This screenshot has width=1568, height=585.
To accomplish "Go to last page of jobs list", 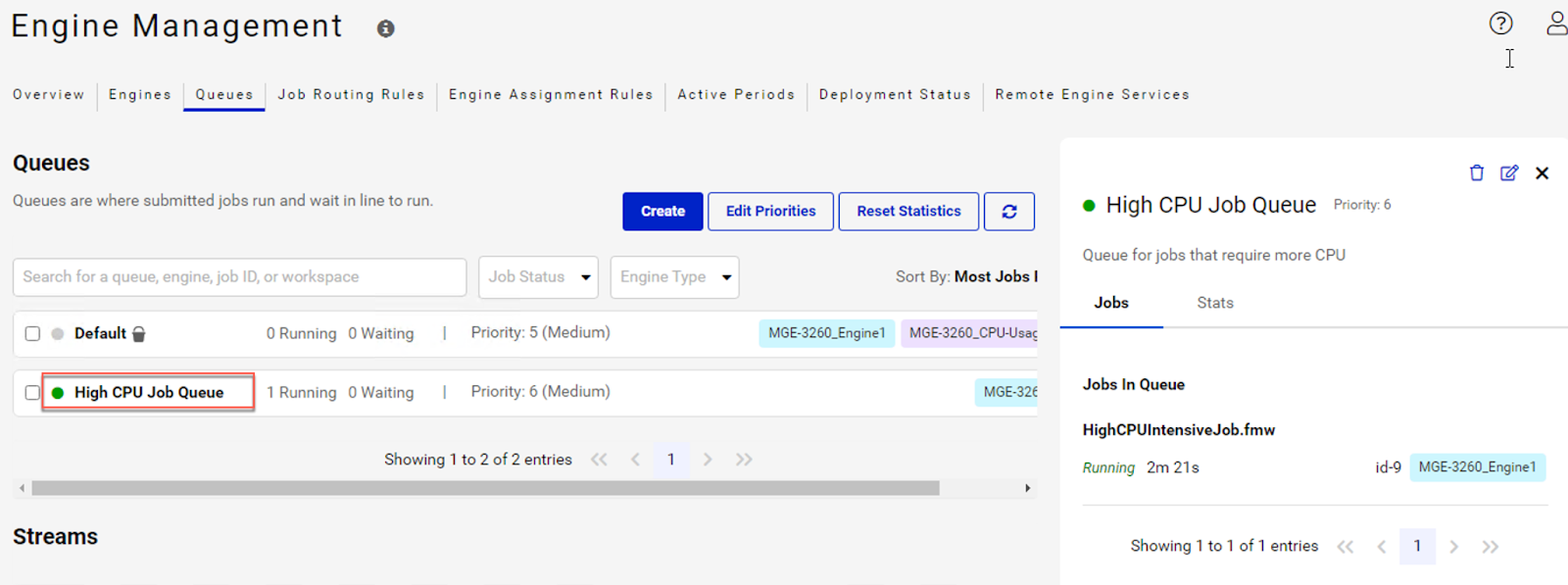I will pyautogui.click(x=1491, y=547).
